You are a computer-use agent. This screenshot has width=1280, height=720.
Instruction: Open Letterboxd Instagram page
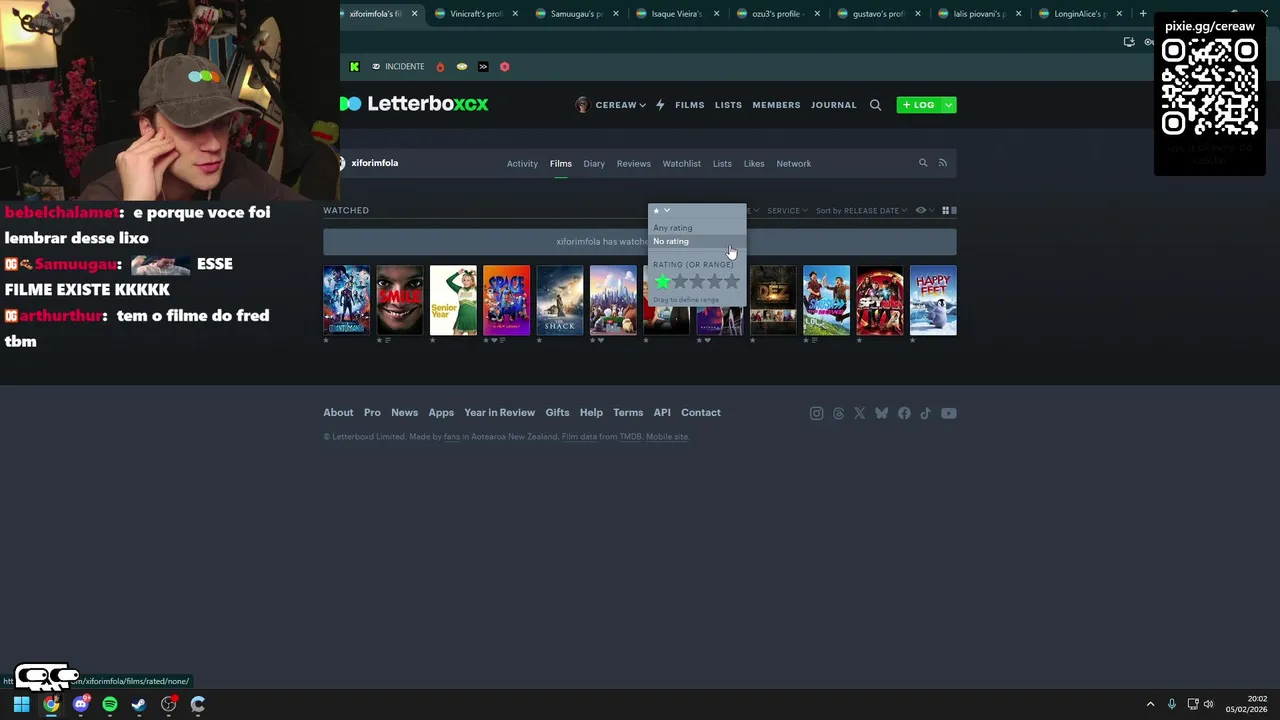[x=816, y=413]
